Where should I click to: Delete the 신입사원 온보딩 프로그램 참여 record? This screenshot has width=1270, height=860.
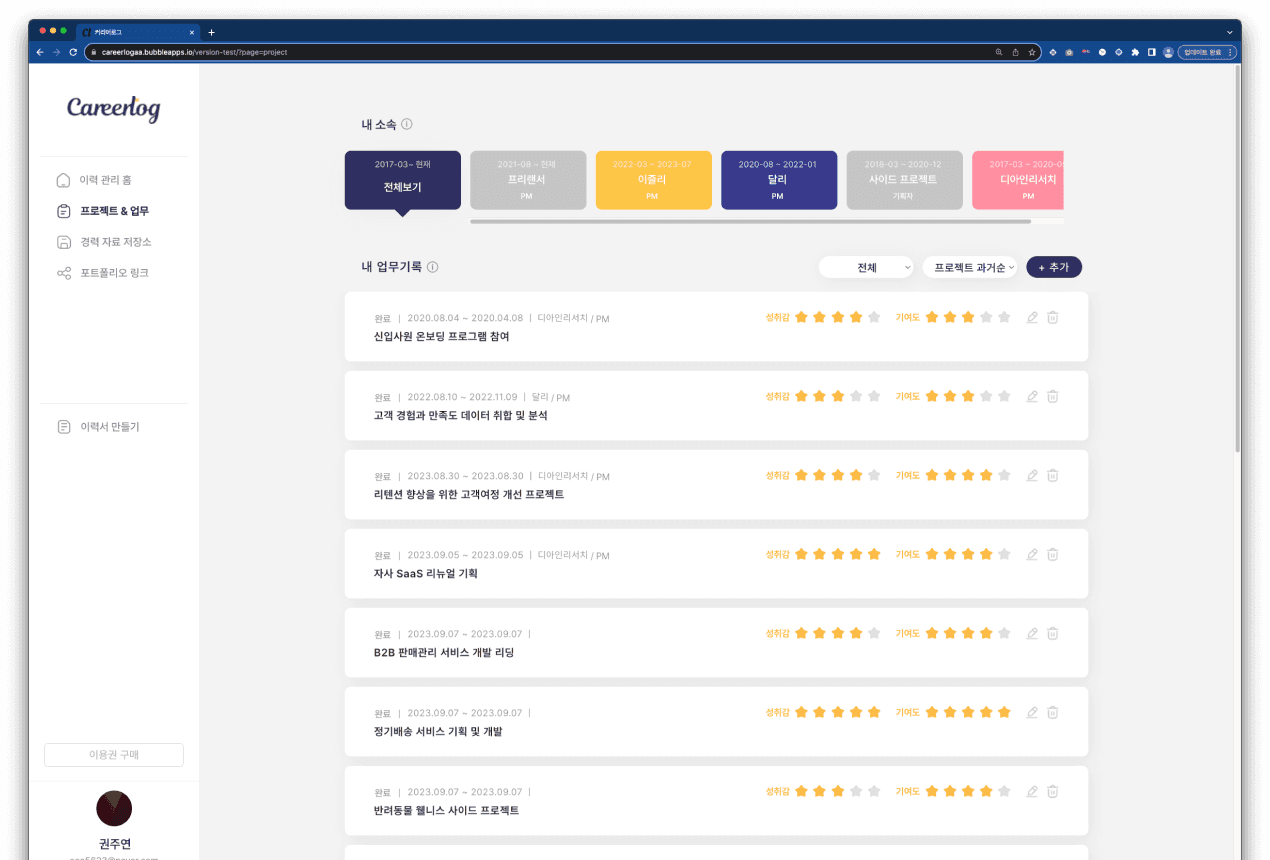click(x=1053, y=317)
